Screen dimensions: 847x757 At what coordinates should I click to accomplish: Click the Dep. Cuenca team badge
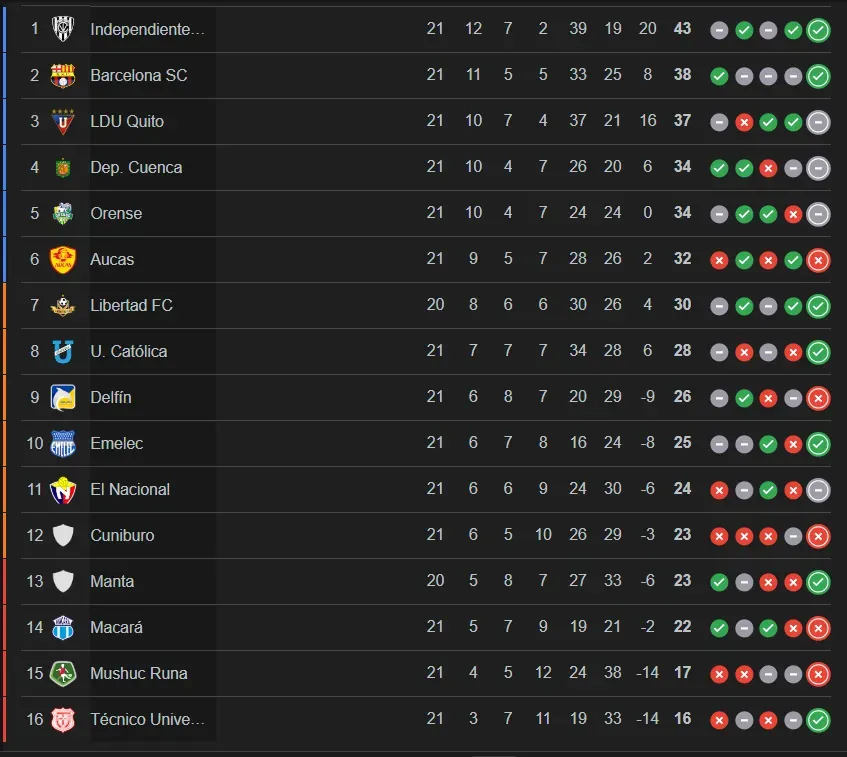coord(63,167)
